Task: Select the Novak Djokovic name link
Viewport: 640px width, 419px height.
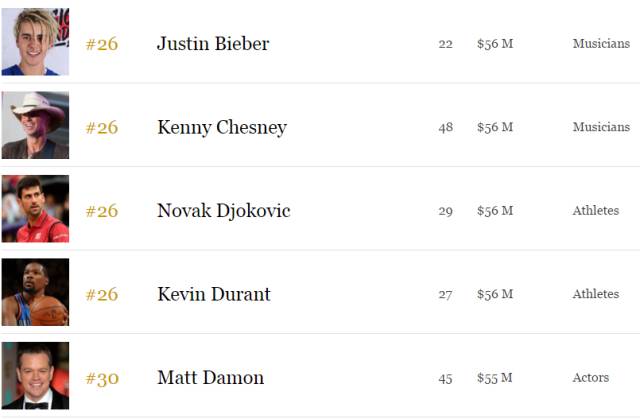Action: pos(224,211)
